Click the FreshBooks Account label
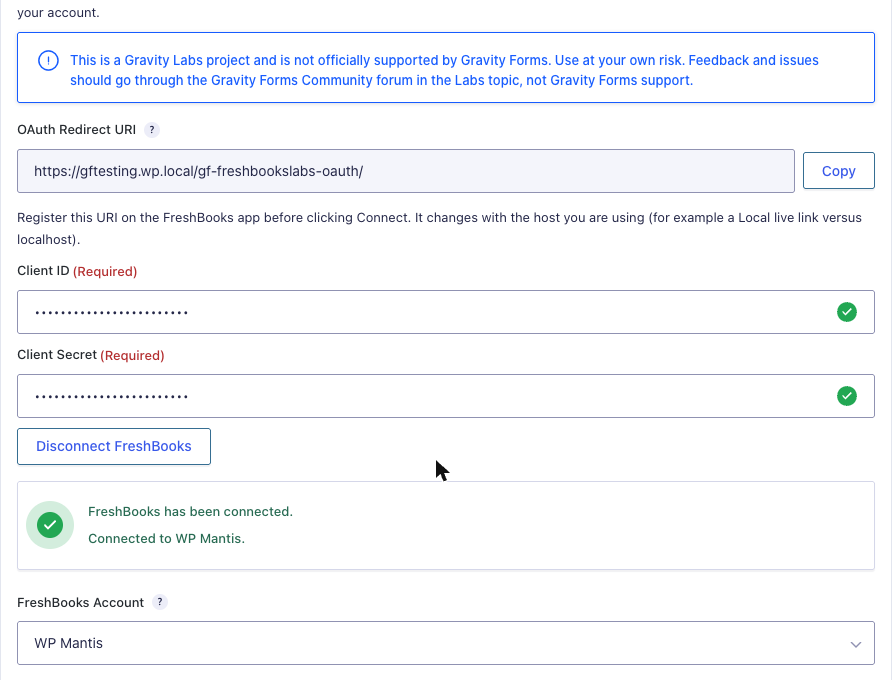Image resolution: width=892 pixels, height=680 pixels. tap(80, 603)
